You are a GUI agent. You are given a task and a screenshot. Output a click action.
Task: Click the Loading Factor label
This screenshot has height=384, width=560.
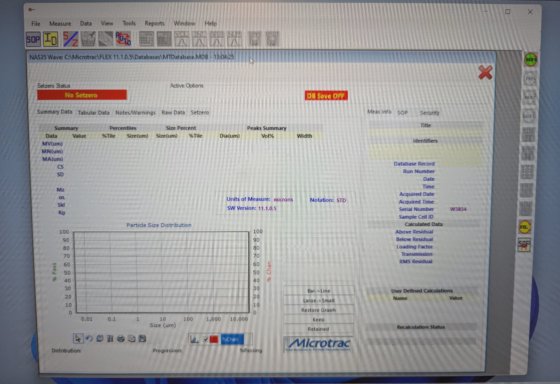coord(415,247)
